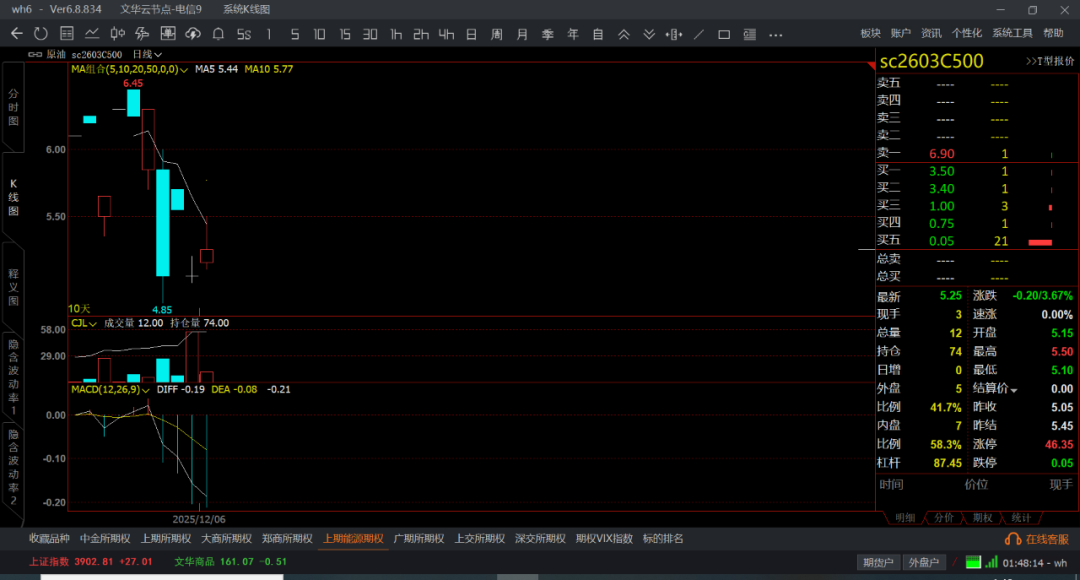The width and height of the screenshot is (1080, 580).
Task: Click the back arrow icon in toolbar
Action: click(17, 34)
